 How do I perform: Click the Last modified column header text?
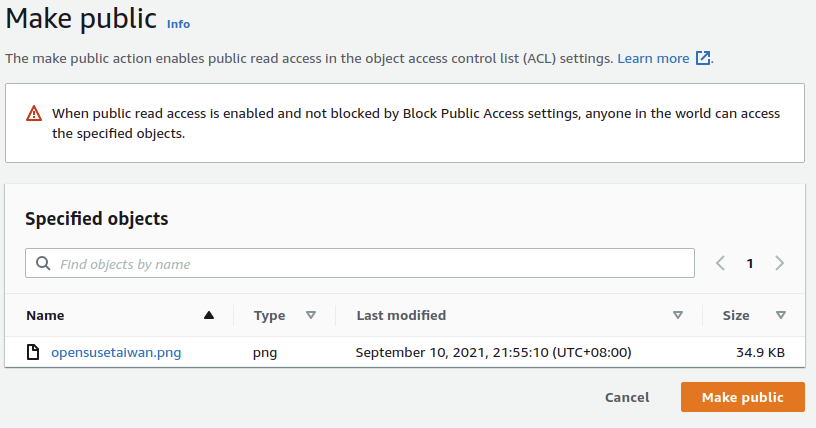pos(401,316)
